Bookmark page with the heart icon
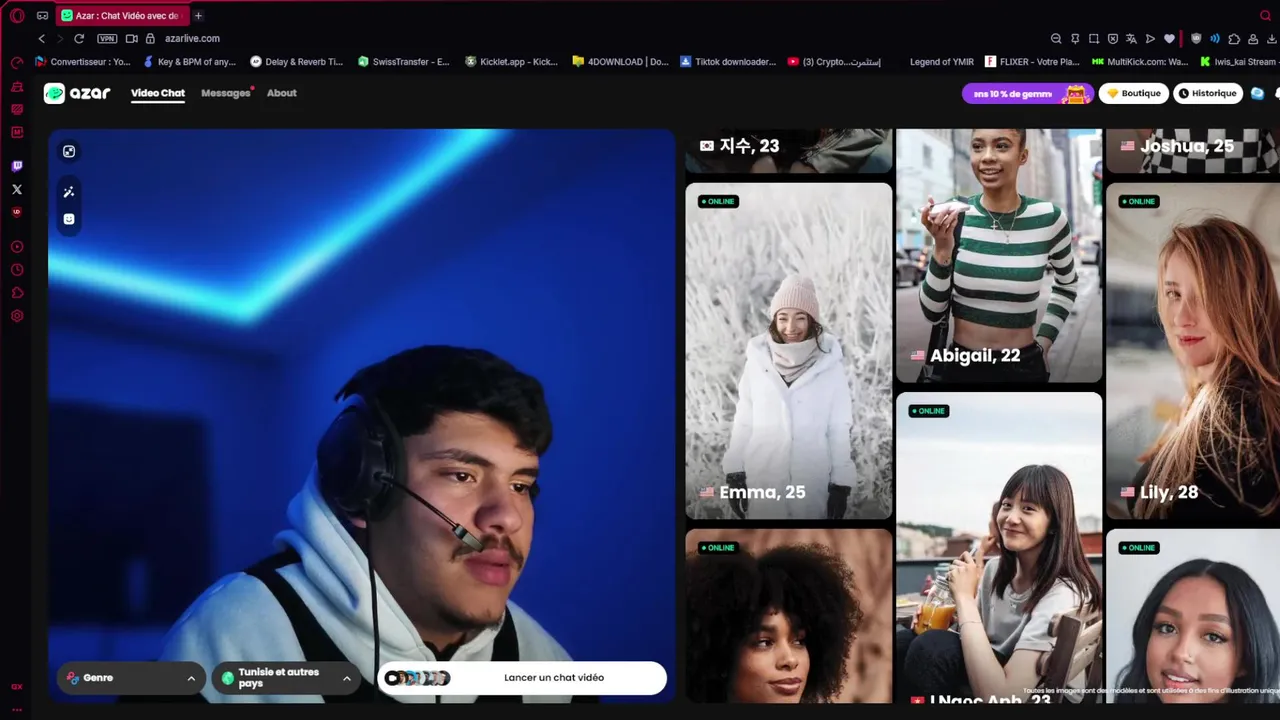 (1169, 38)
